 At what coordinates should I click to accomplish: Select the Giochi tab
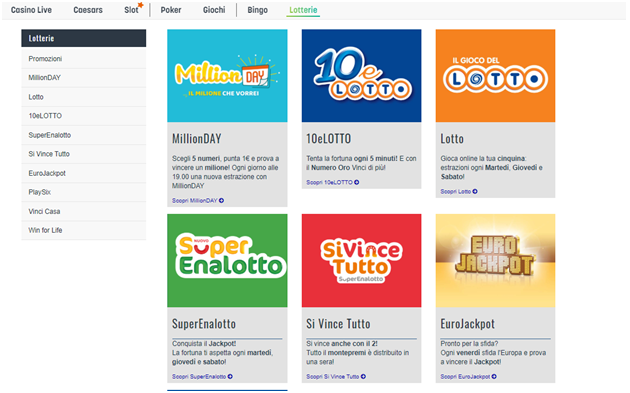tap(214, 10)
